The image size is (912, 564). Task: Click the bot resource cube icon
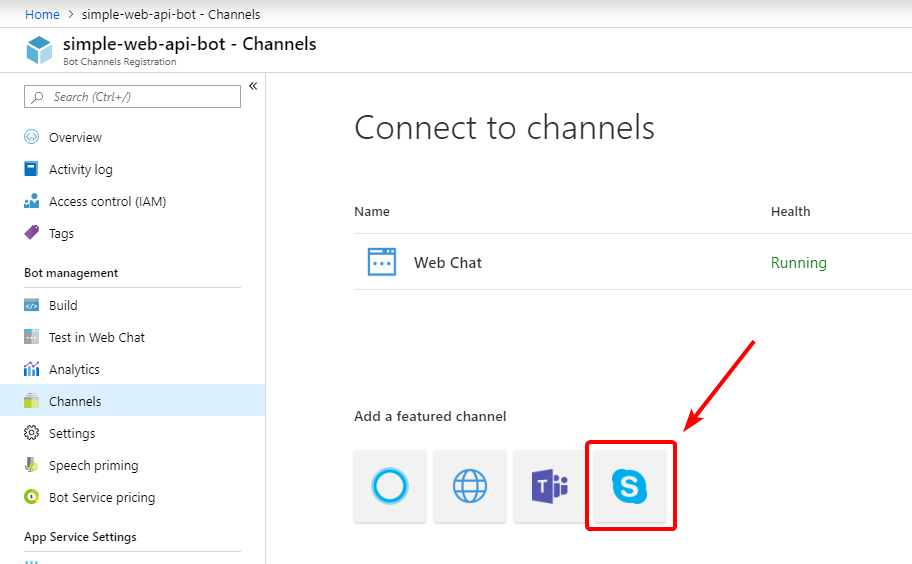pyautogui.click(x=39, y=49)
